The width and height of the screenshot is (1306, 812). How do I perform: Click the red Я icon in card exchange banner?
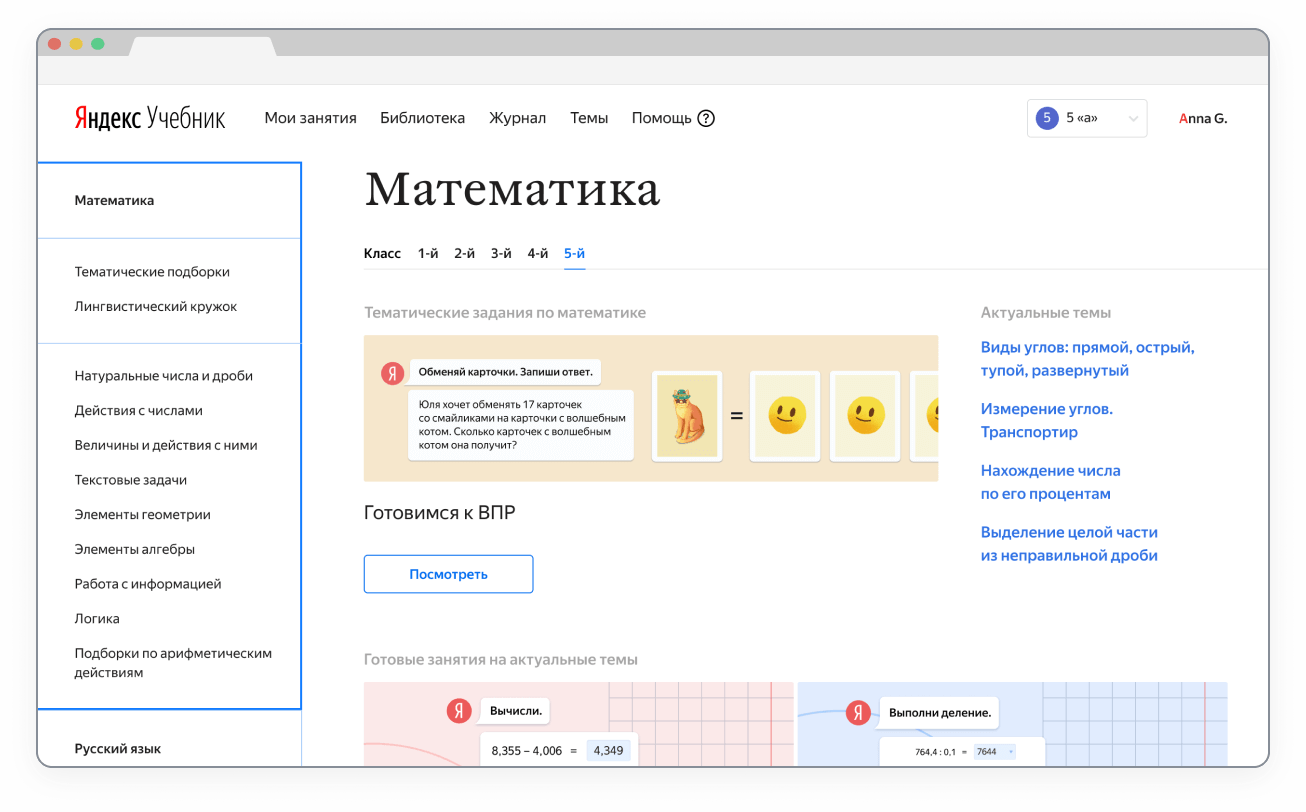393,373
